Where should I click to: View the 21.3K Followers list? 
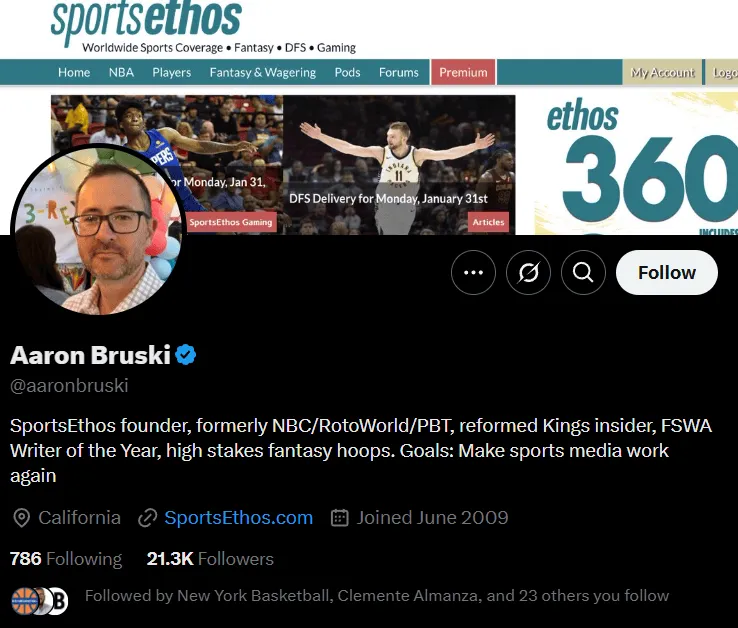point(210,559)
